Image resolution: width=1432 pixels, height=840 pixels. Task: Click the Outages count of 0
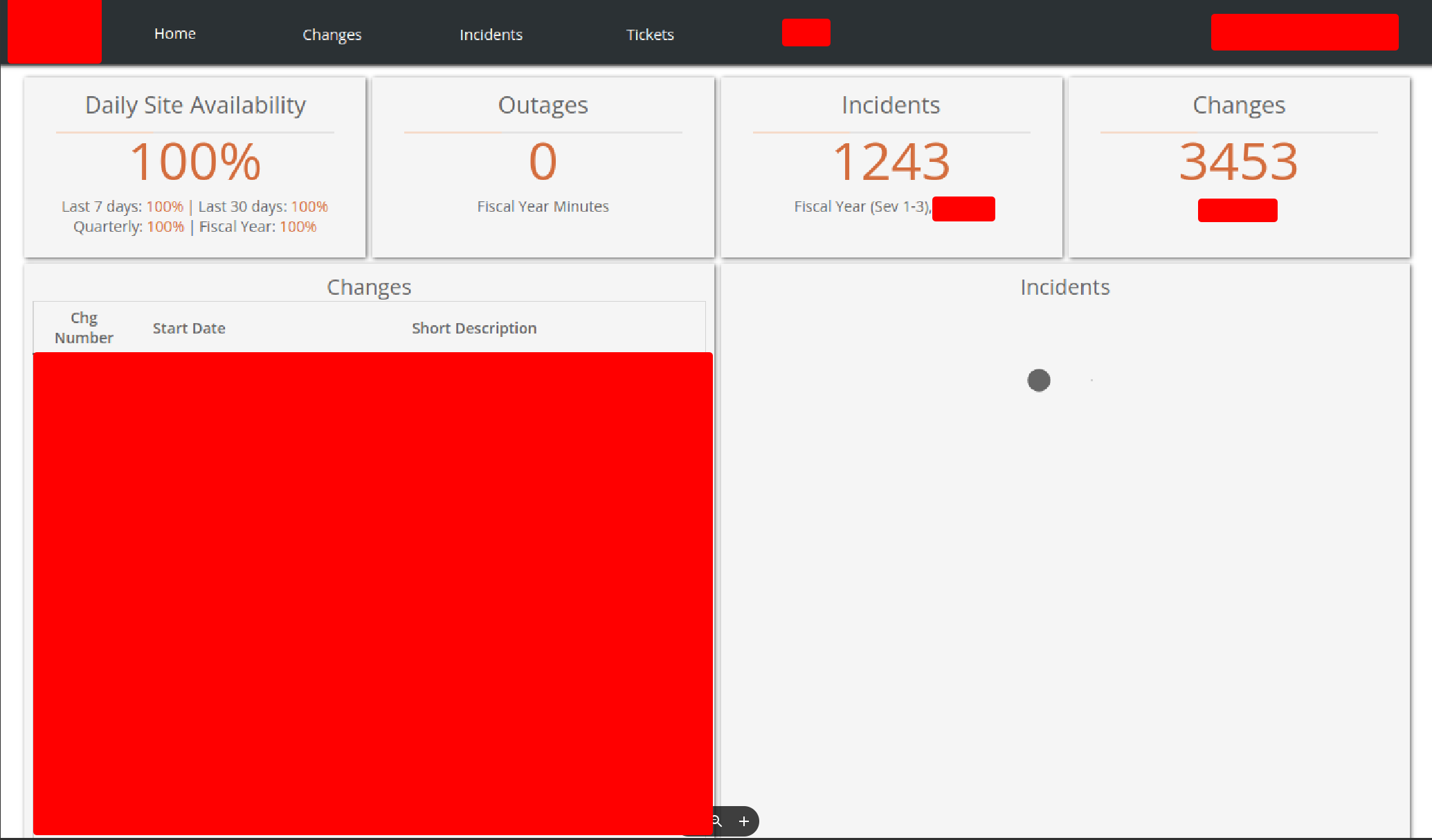(x=543, y=162)
